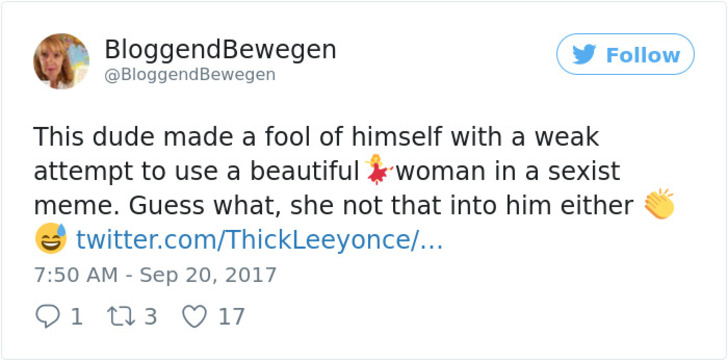Open the 7:50 AM - Sep 20, 2017 timestamp
728x361 pixels.
pos(155,275)
